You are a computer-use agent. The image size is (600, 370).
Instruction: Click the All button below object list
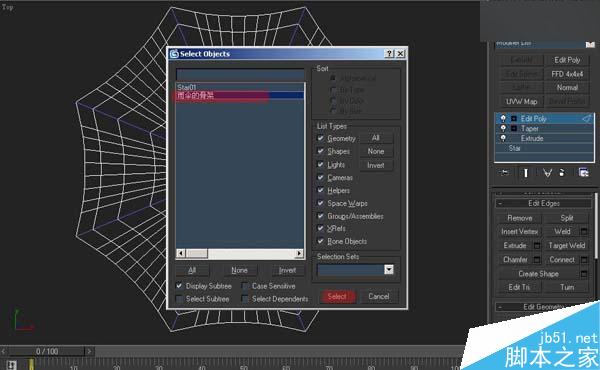(x=192, y=270)
